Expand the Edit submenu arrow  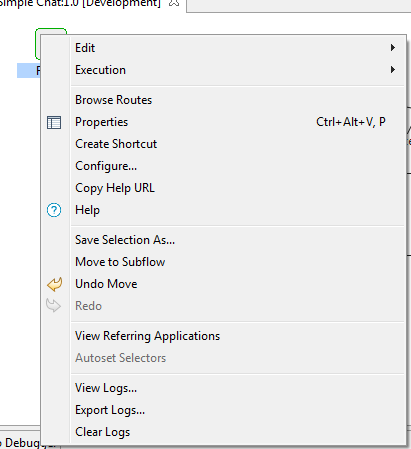(393, 48)
